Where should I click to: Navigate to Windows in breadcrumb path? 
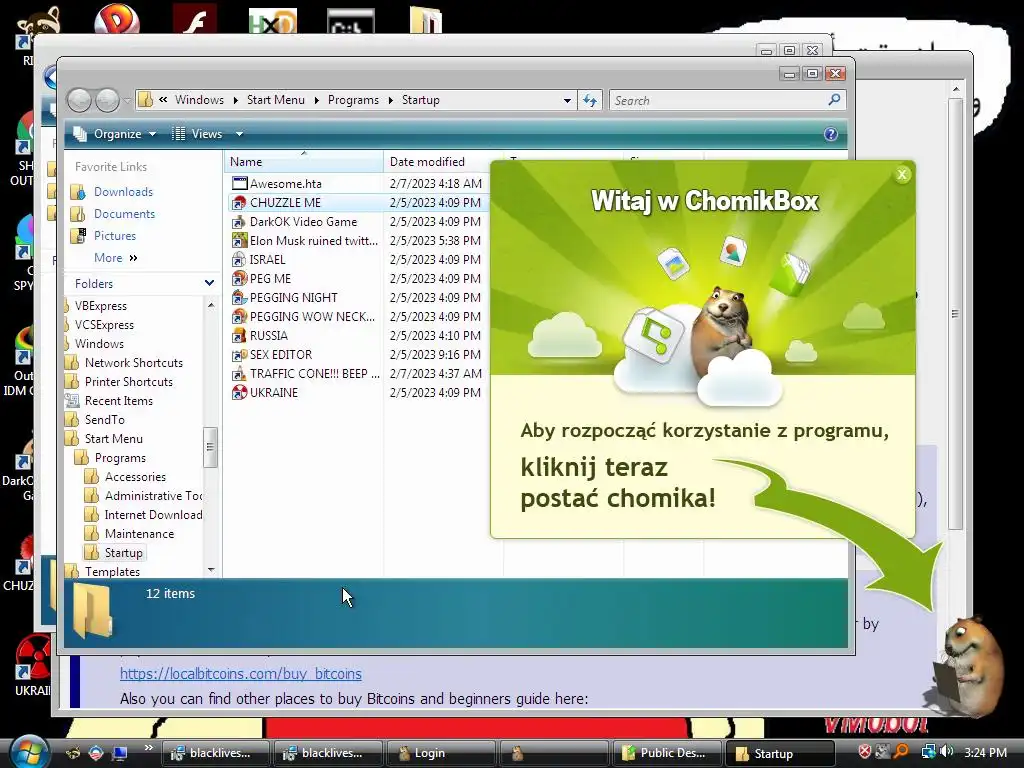click(x=199, y=100)
